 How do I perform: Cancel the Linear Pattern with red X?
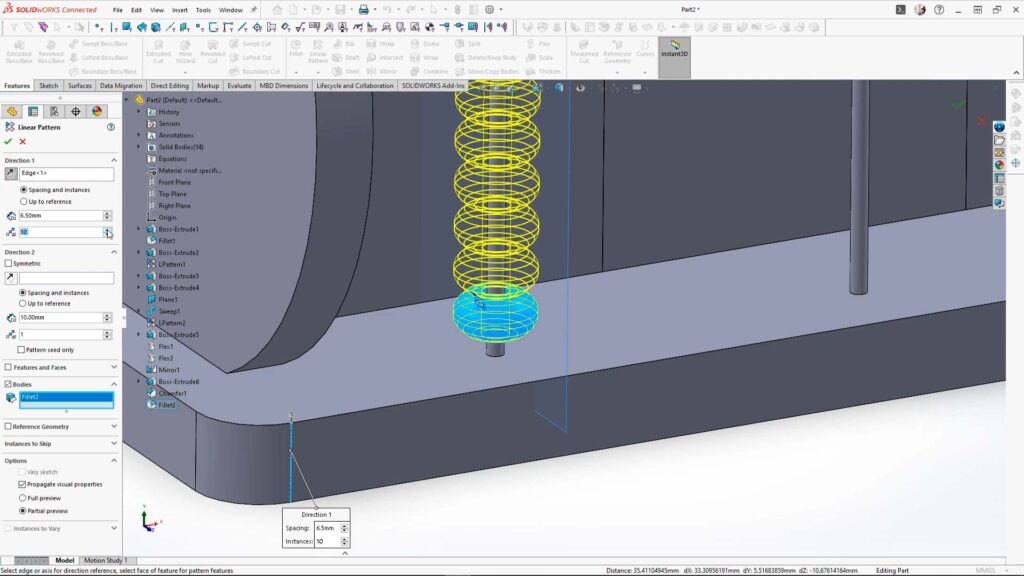click(22, 142)
